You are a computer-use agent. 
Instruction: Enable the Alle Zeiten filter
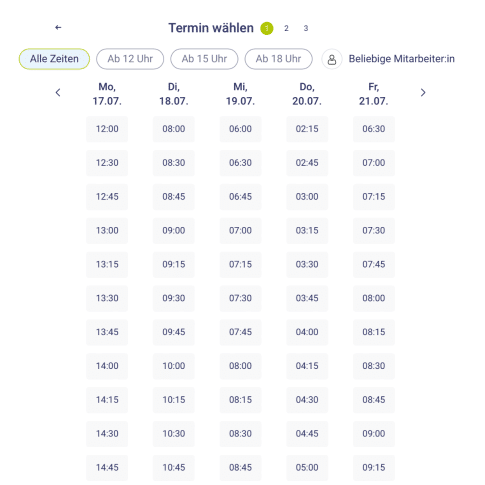(54, 59)
